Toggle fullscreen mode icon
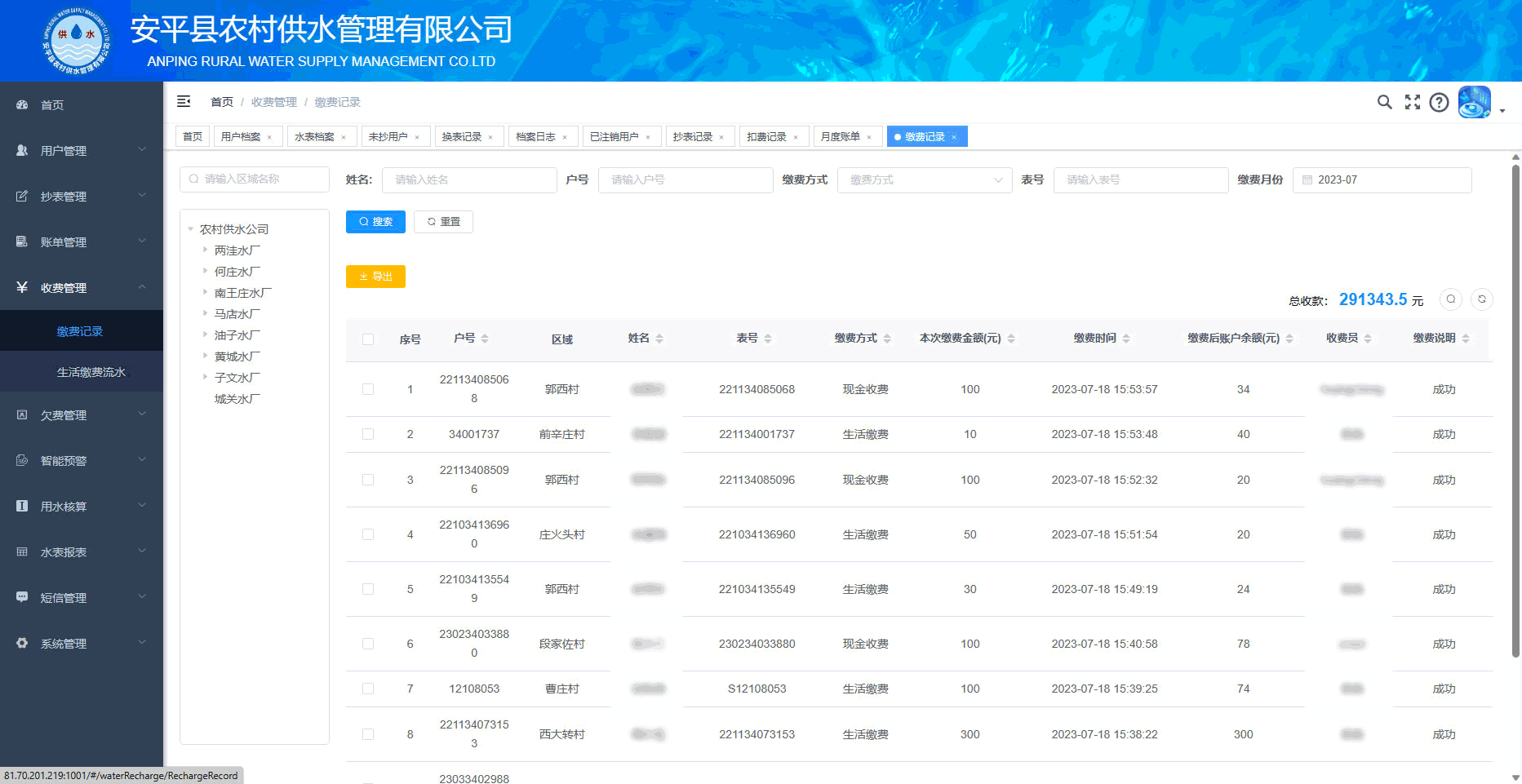 (x=1412, y=102)
